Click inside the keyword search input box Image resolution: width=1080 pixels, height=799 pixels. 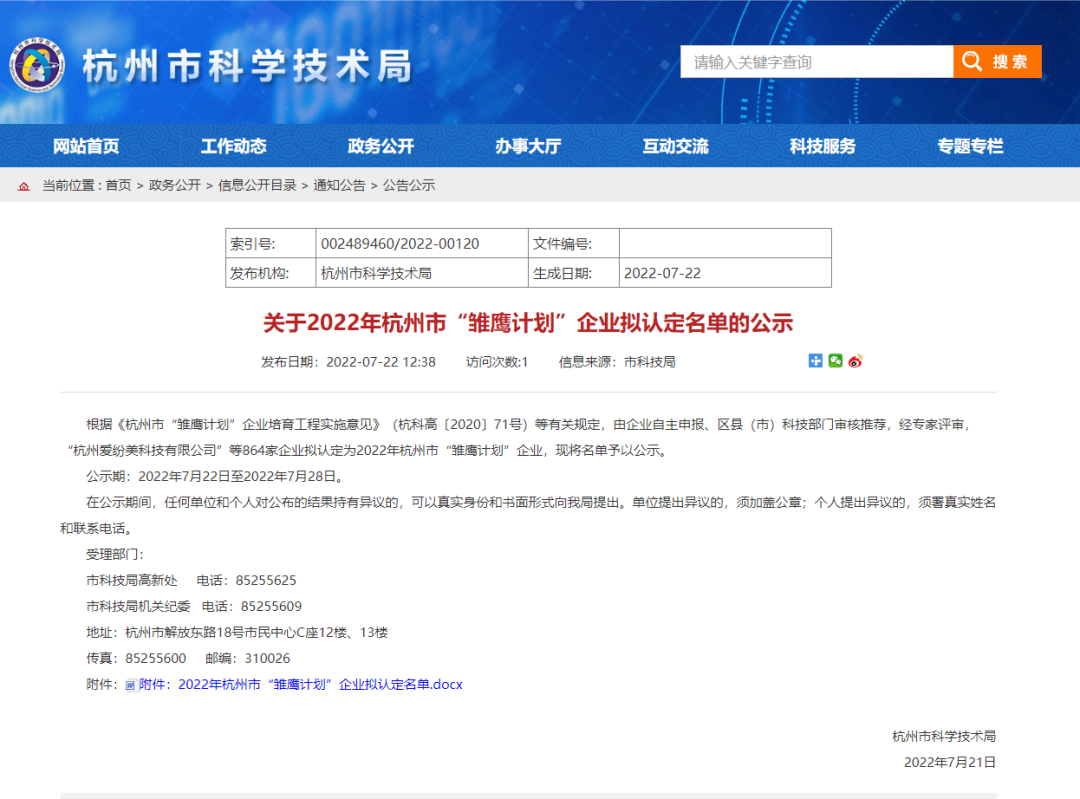(815, 61)
